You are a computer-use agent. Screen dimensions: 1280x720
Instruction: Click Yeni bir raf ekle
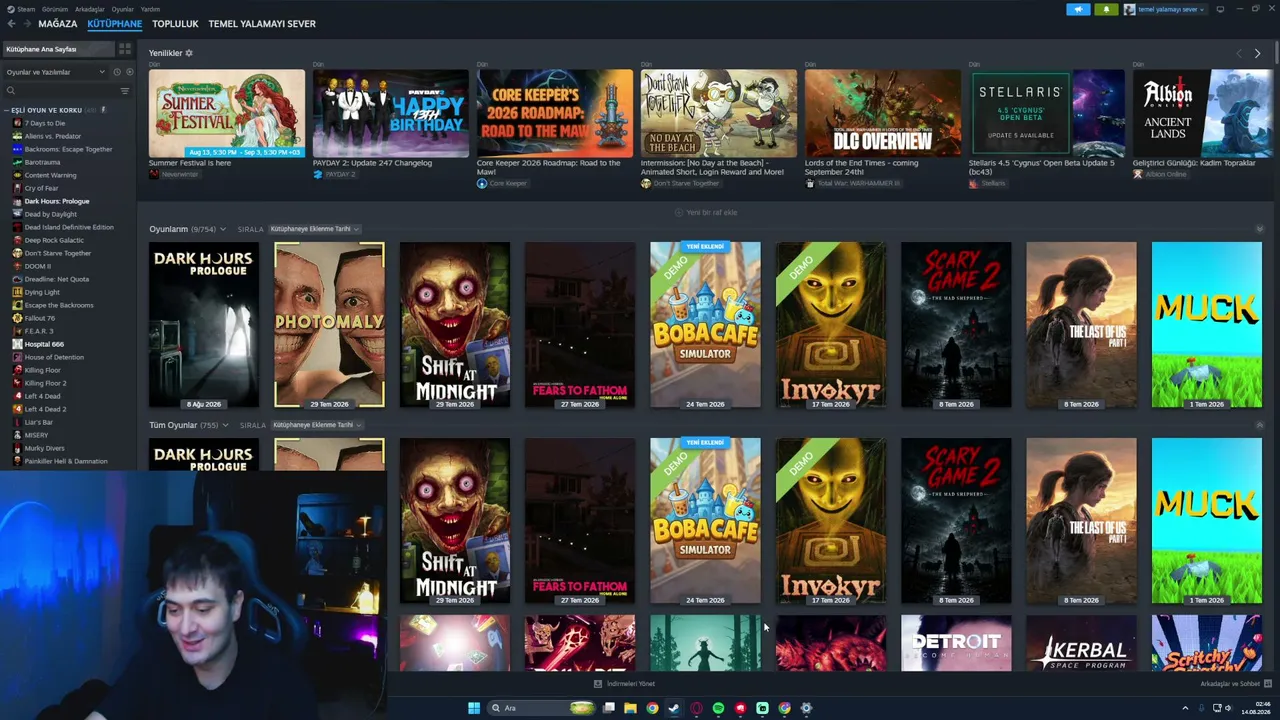click(x=706, y=212)
